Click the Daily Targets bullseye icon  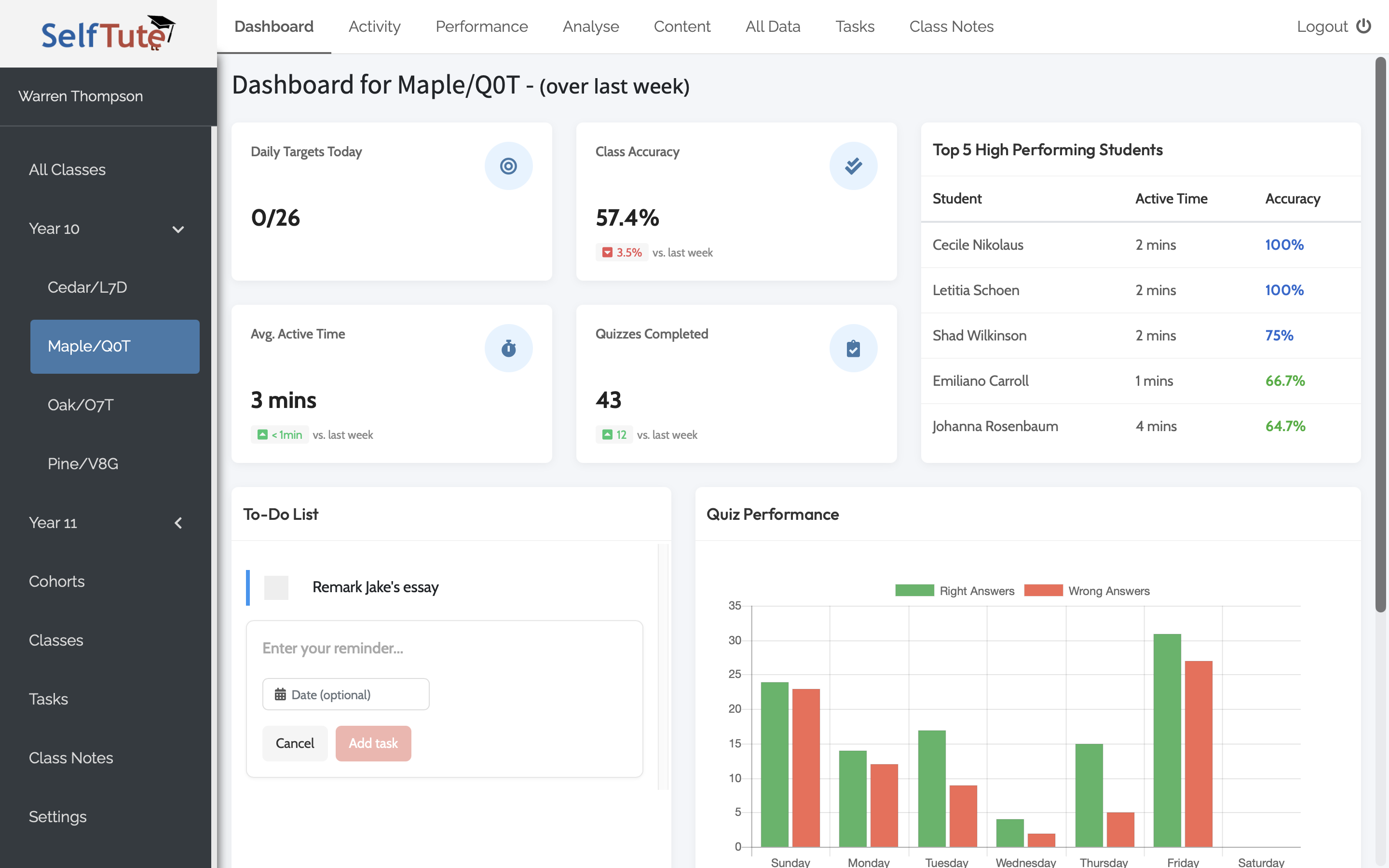[x=508, y=166]
